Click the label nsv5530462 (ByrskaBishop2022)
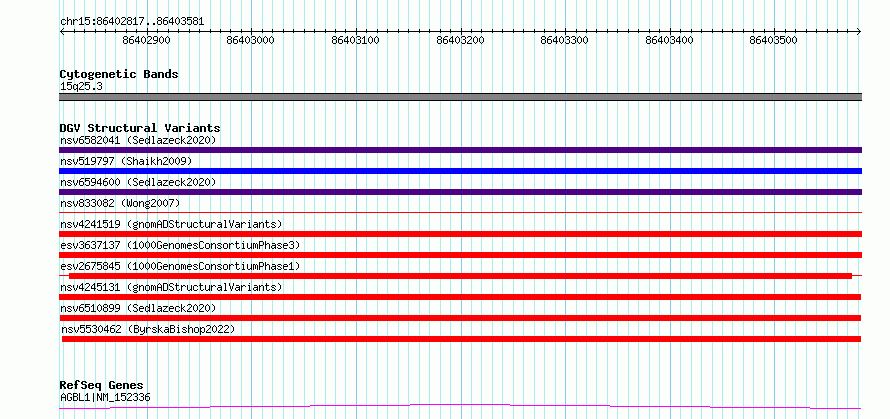The height and width of the screenshot is (419, 890). click(x=148, y=329)
